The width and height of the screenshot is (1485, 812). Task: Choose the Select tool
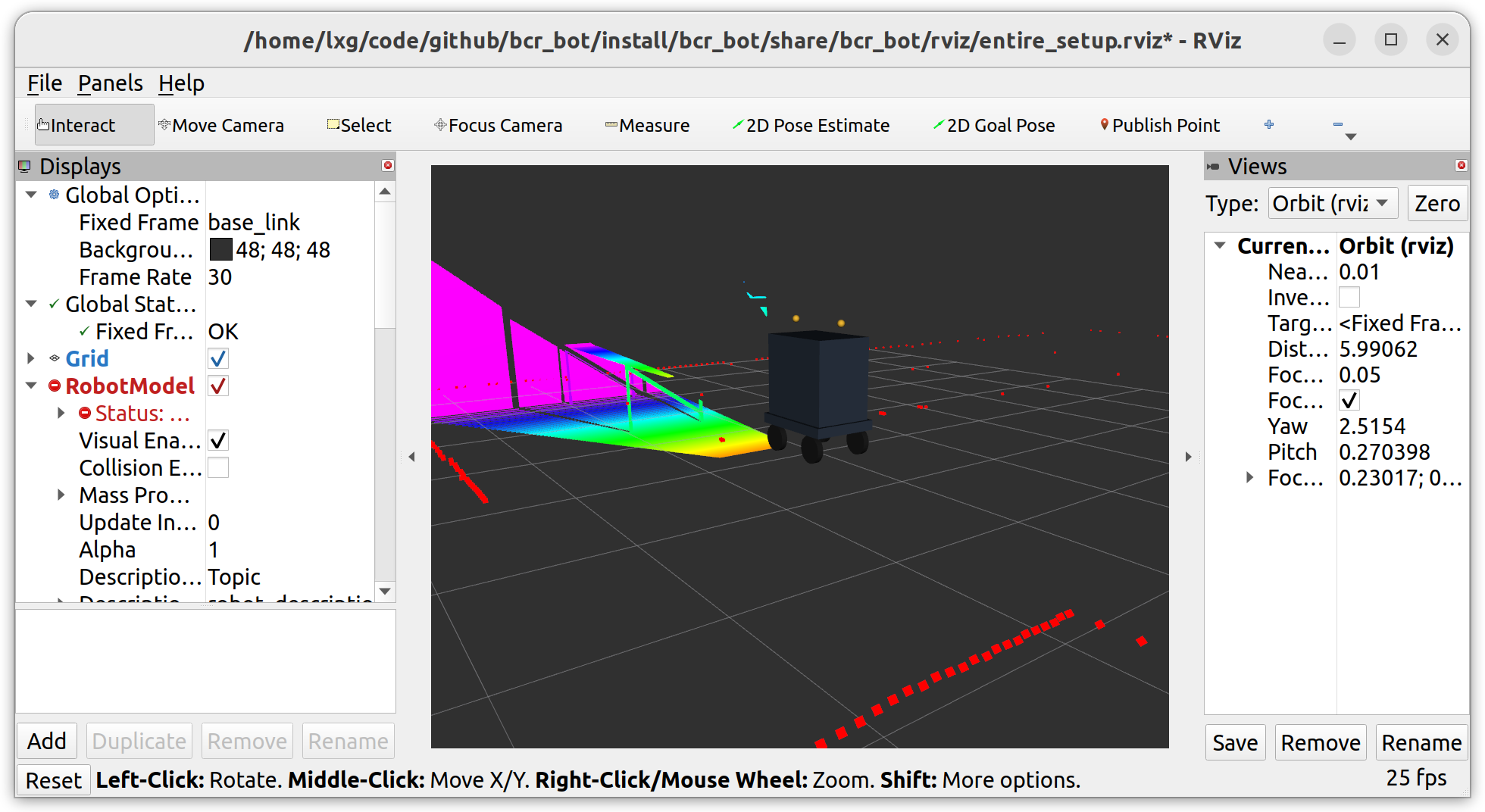pyautogui.click(x=359, y=125)
